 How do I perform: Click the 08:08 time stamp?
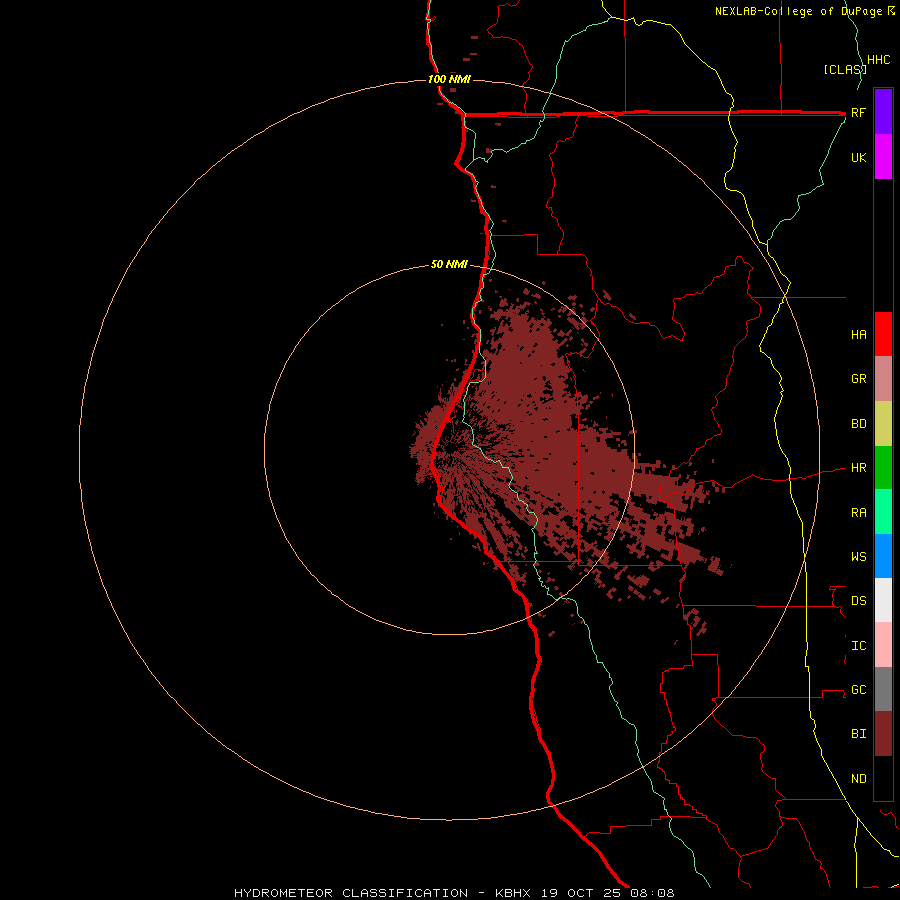[x=652, y=893]
